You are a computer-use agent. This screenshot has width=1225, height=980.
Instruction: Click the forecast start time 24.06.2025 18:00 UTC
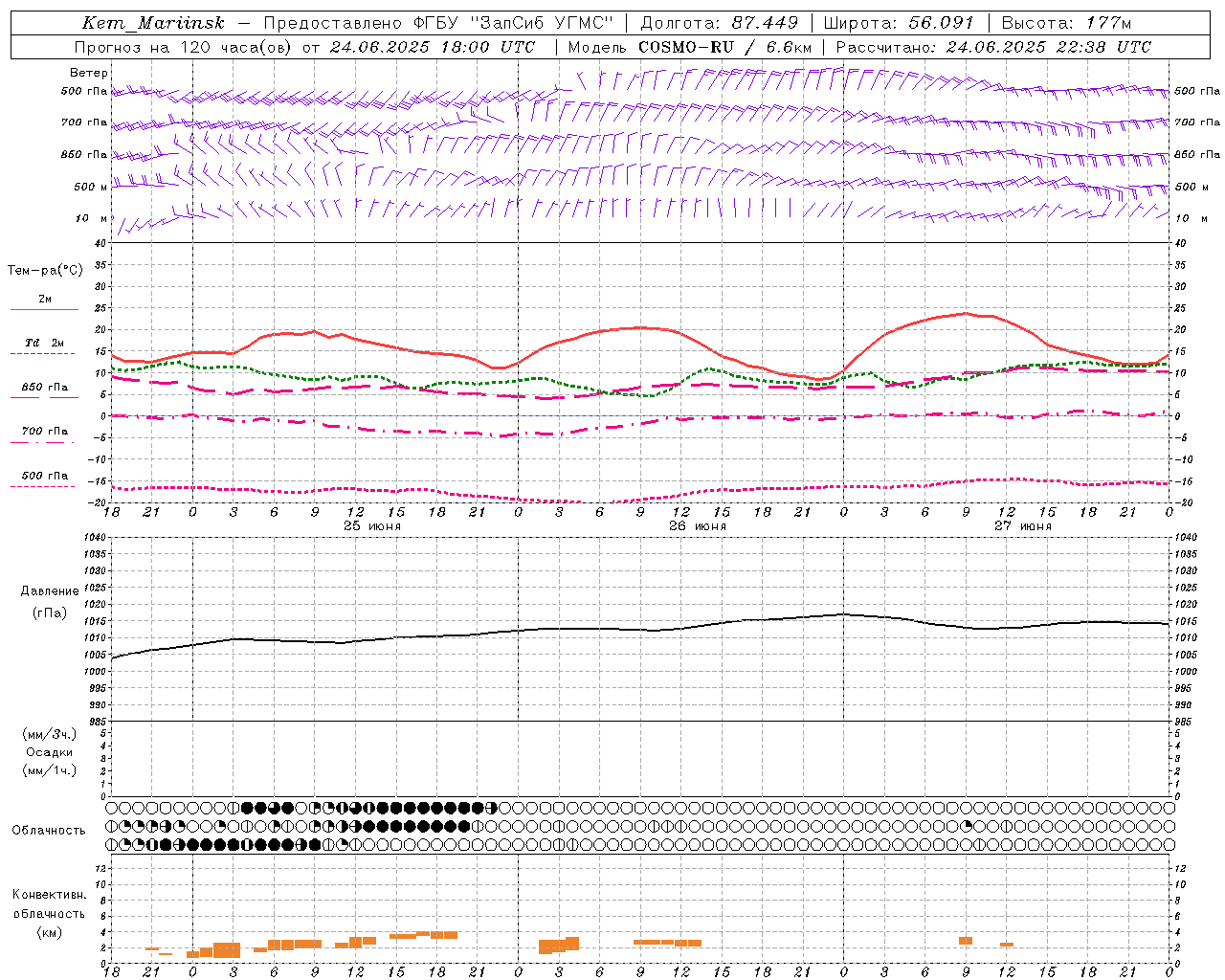(x=432, y=47)
